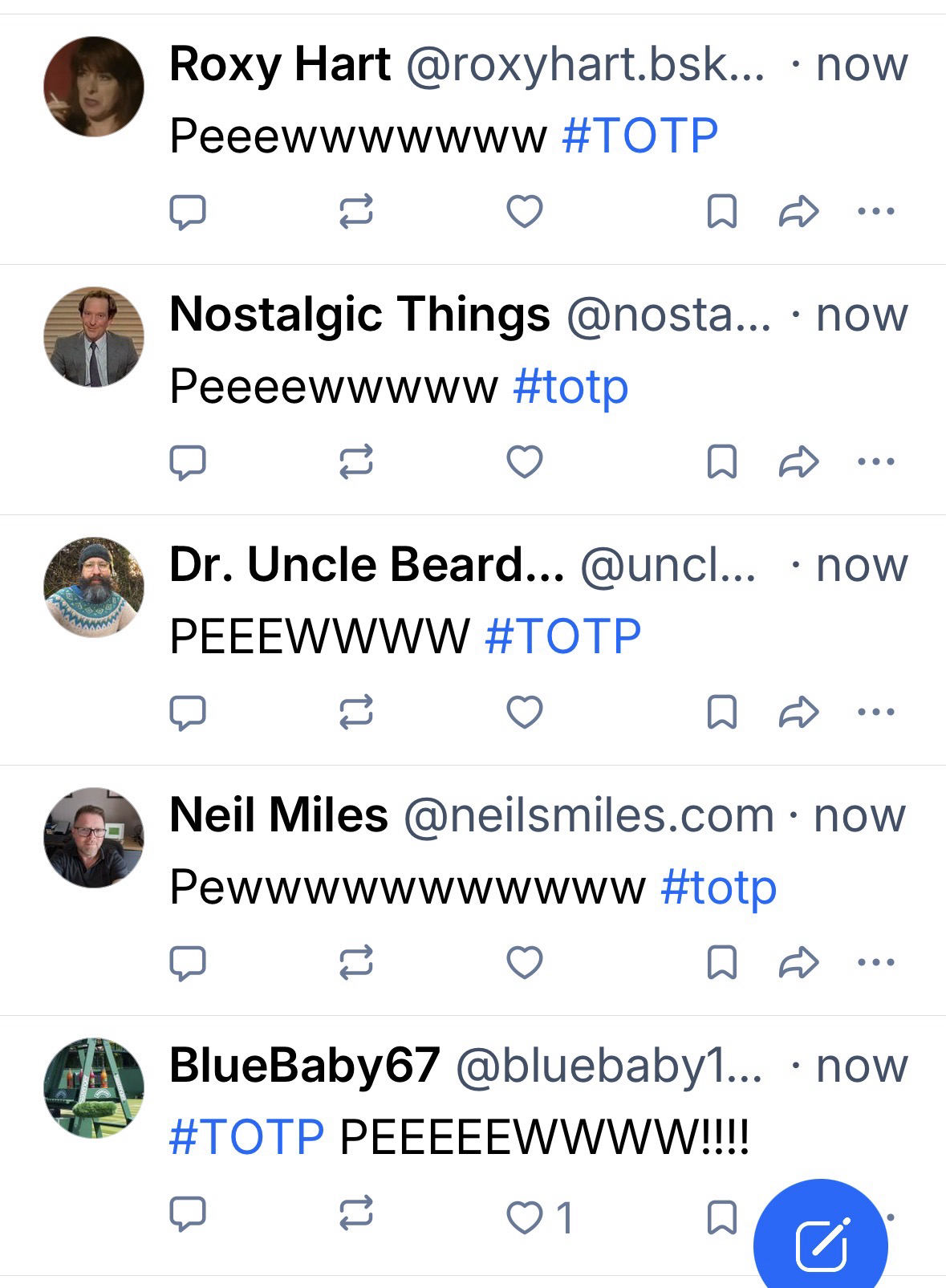Bookmark Nostalgic Things' post
Screen dimensions: 946x1288
tap(721, 462)
